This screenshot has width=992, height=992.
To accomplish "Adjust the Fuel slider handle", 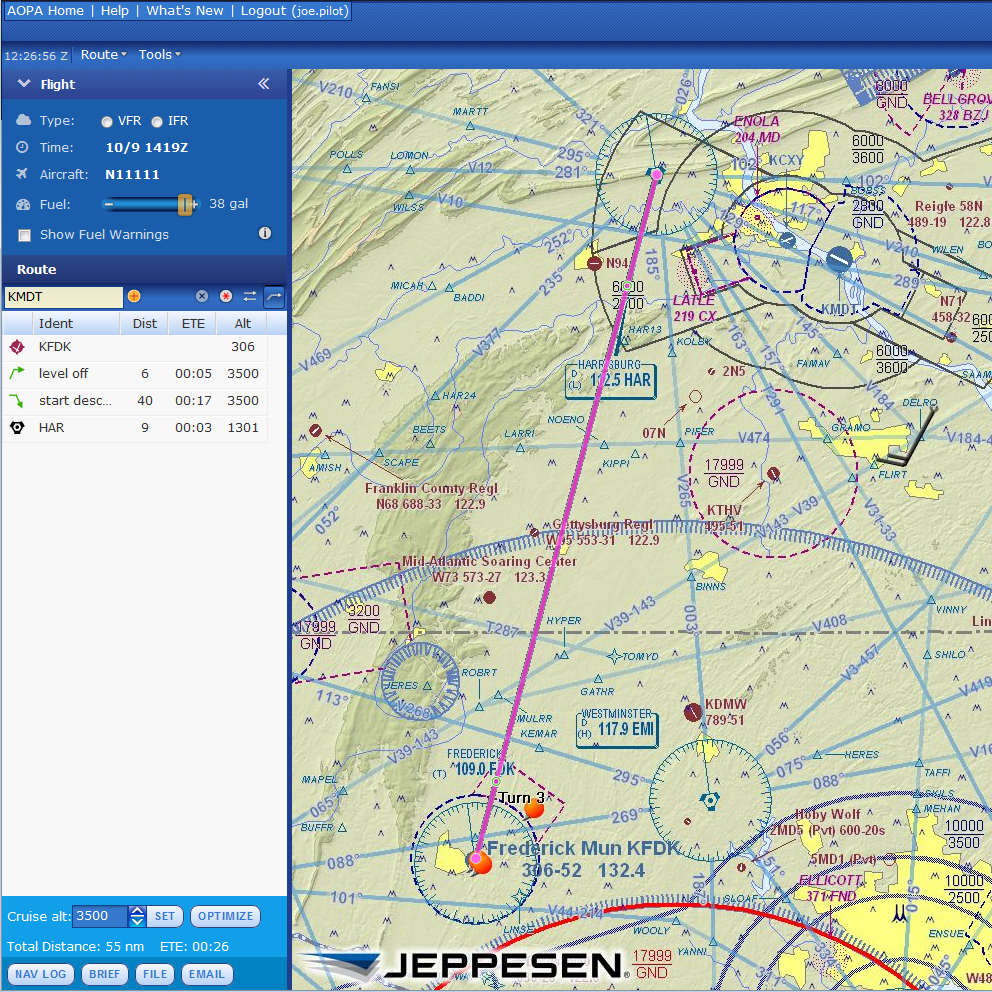I will [185, 204].
